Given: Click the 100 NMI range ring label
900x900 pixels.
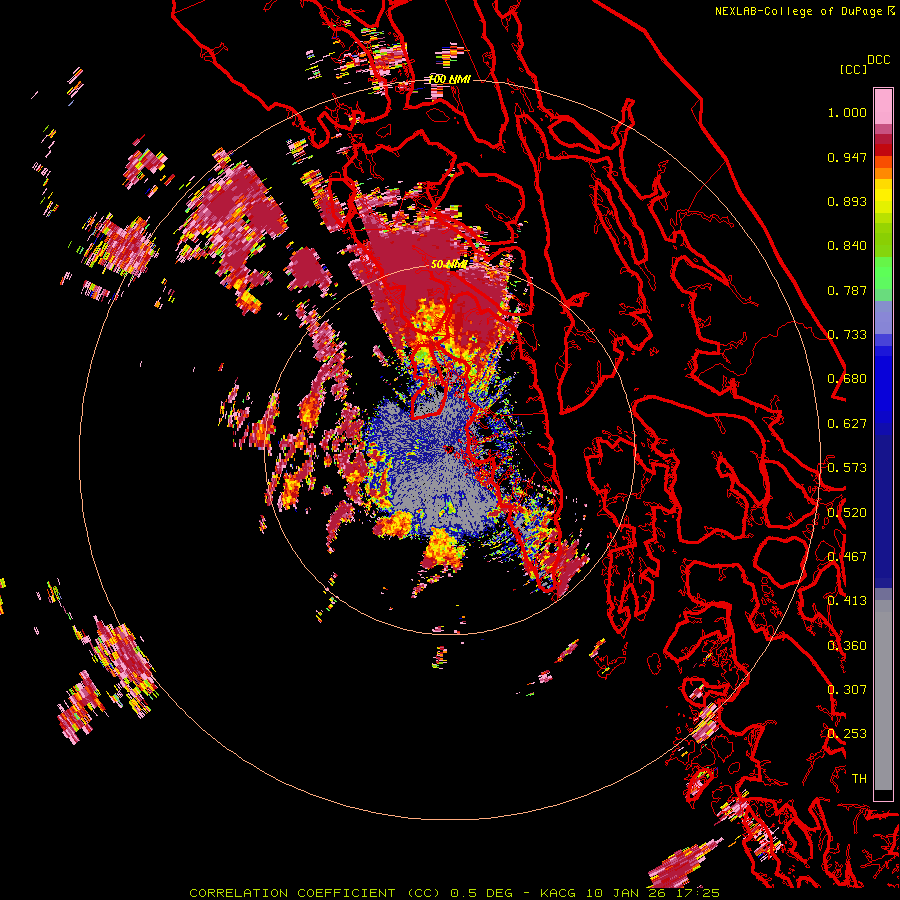Looking at the screenshot, I should pyautogui.click(x=450, y=79).
